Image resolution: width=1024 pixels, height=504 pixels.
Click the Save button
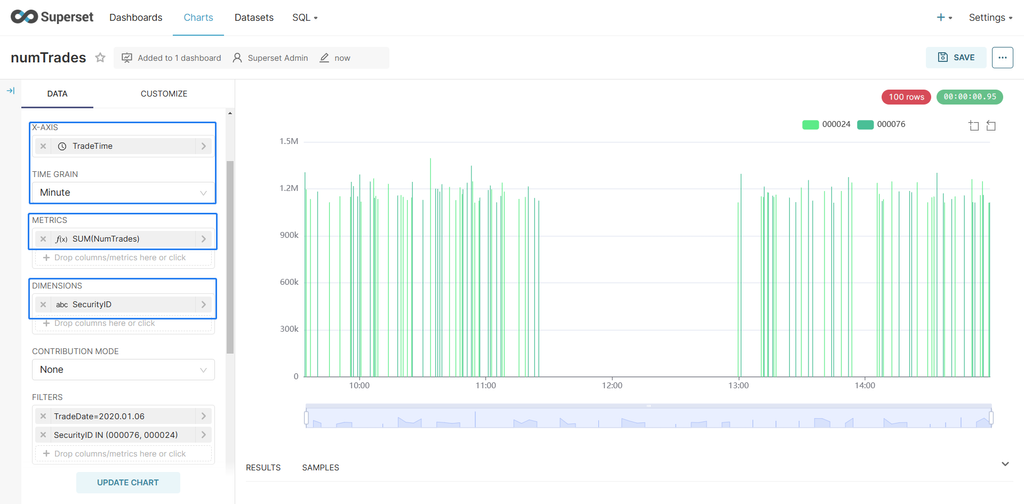tap(956, 58)
